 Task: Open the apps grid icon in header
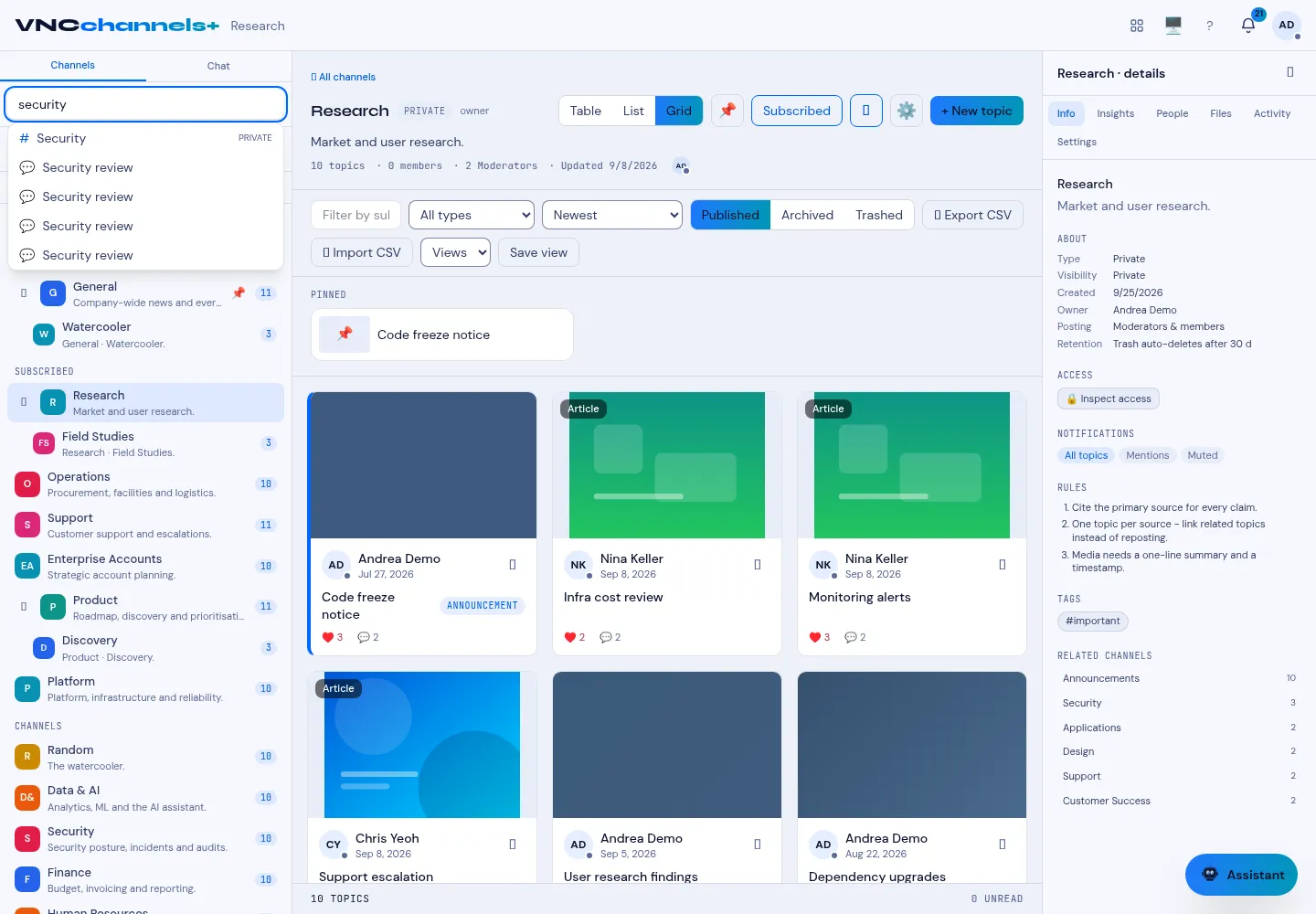(x=1137, y=26)
